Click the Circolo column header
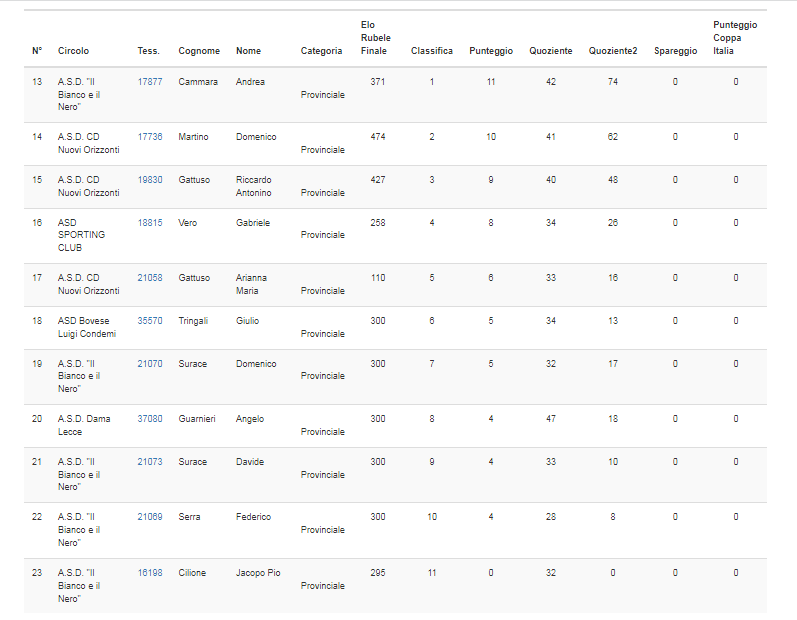This screenshot has width=797, height=620. (x=73, y=51)
